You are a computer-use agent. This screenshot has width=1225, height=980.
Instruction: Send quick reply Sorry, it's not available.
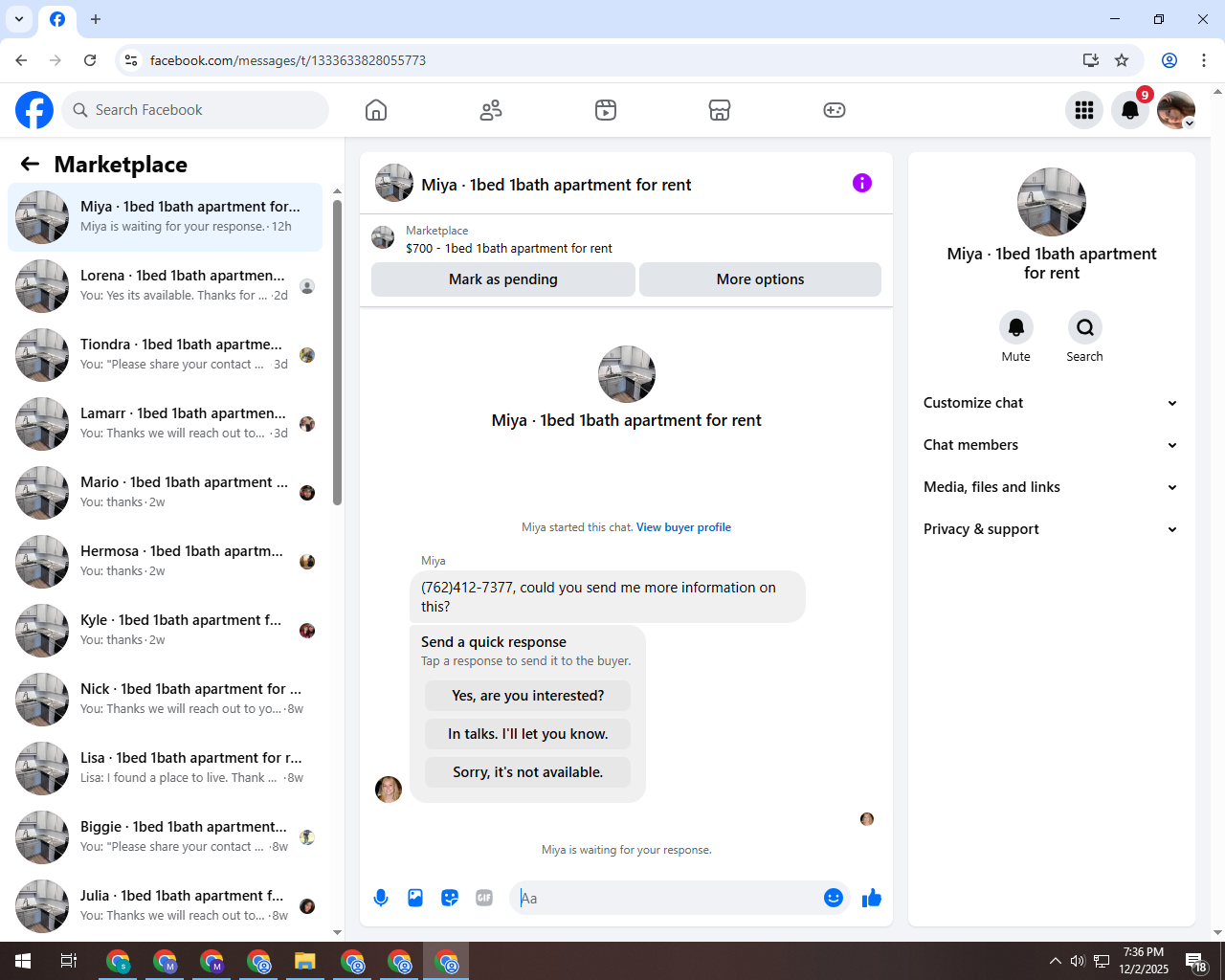[x=528, y=772]
